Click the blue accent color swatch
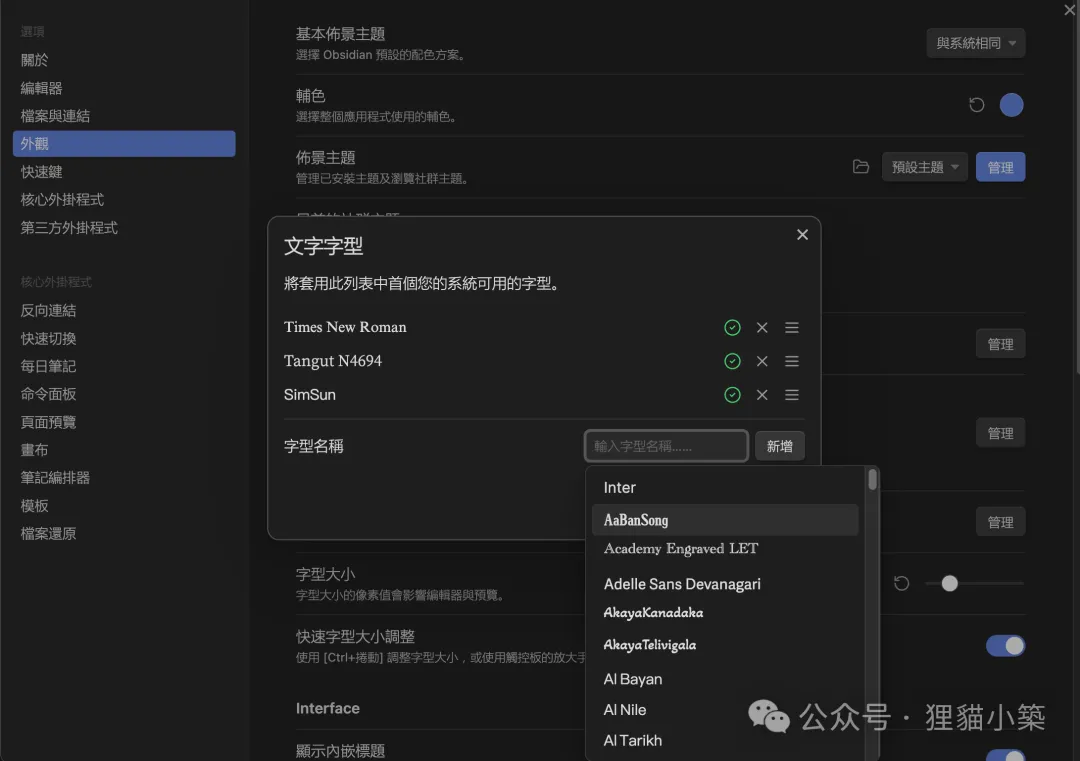 tap(1011, 105)
